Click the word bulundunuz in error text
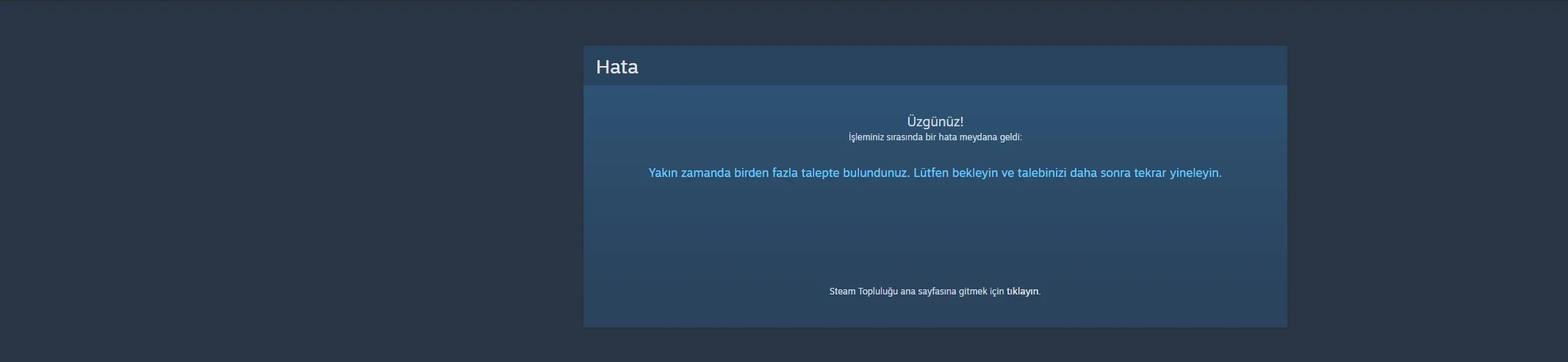1568x362 pixels. pyautogui.click(x=876, y=173)
